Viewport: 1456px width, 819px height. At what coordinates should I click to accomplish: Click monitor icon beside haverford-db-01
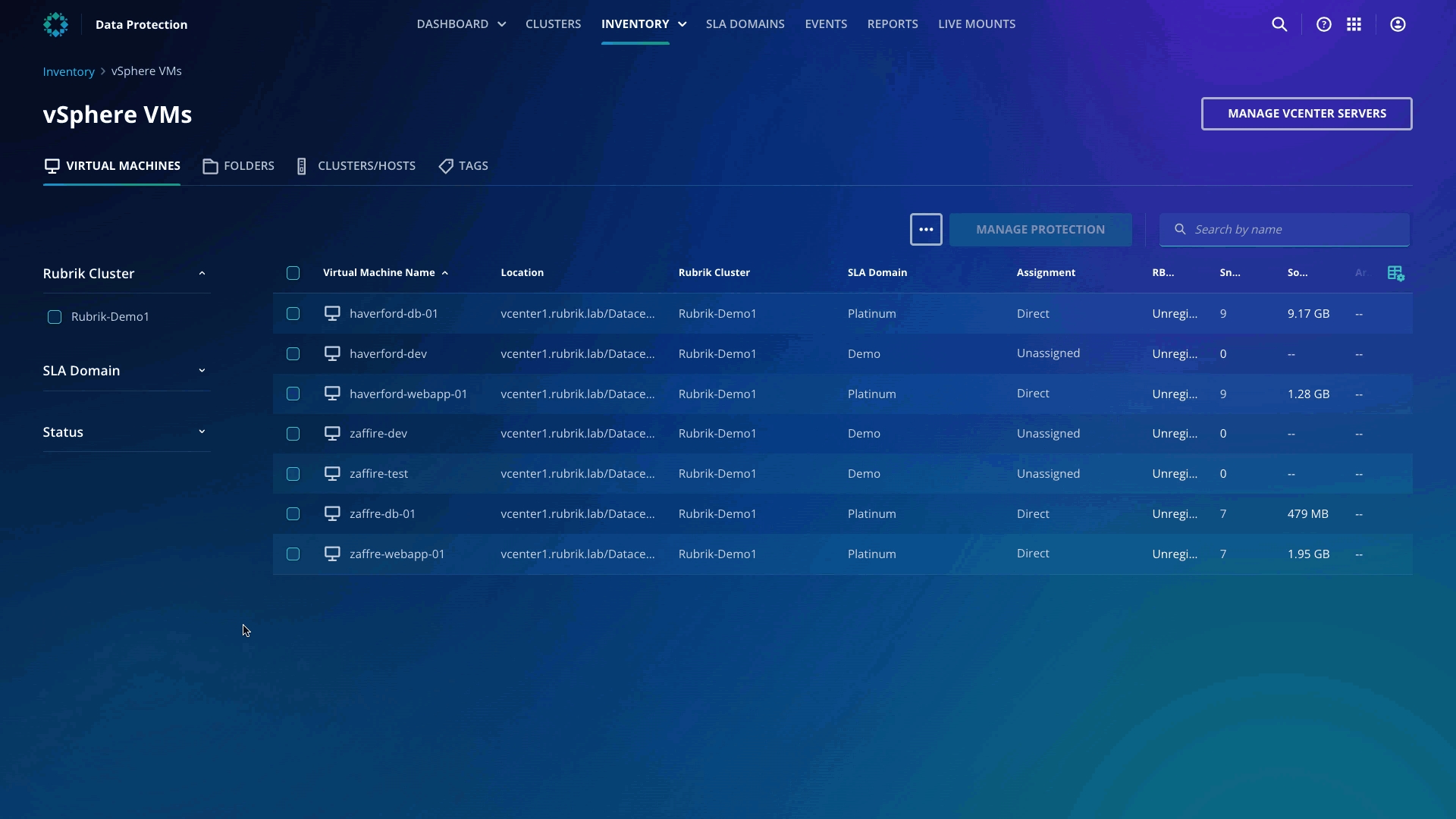[x=332, y=313]
